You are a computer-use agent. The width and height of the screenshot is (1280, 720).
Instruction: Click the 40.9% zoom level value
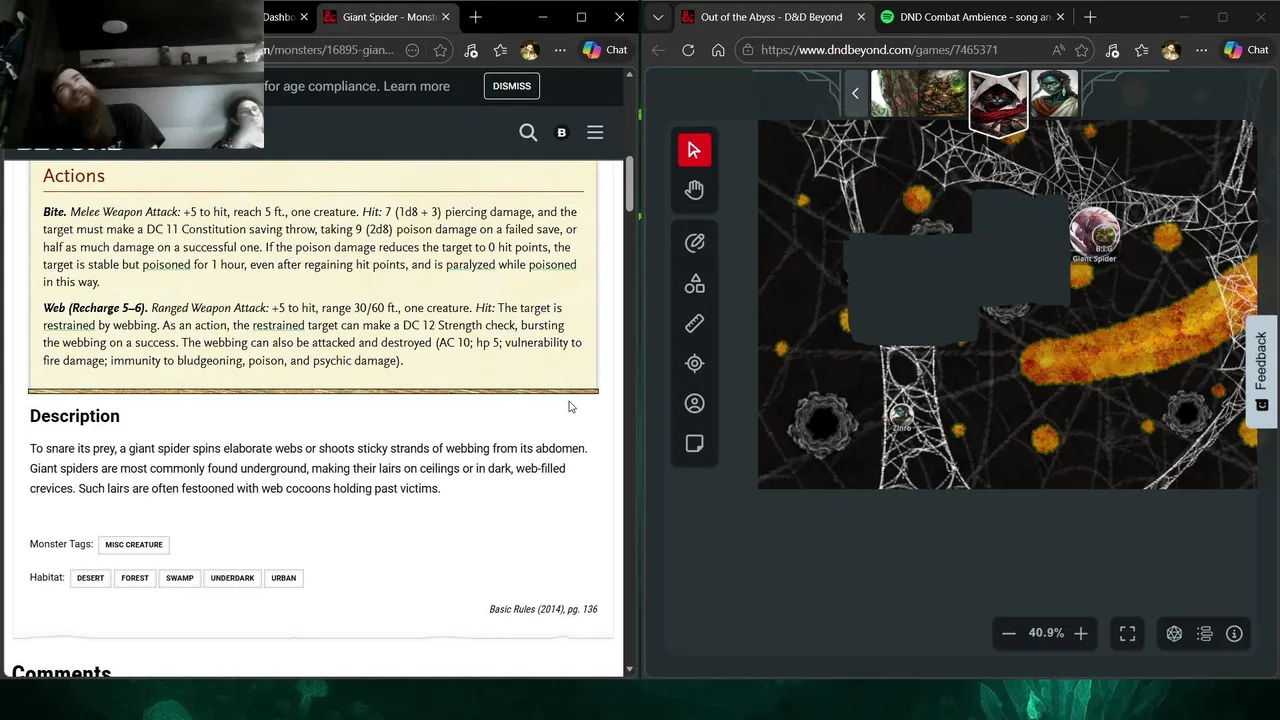[1046, 633]
